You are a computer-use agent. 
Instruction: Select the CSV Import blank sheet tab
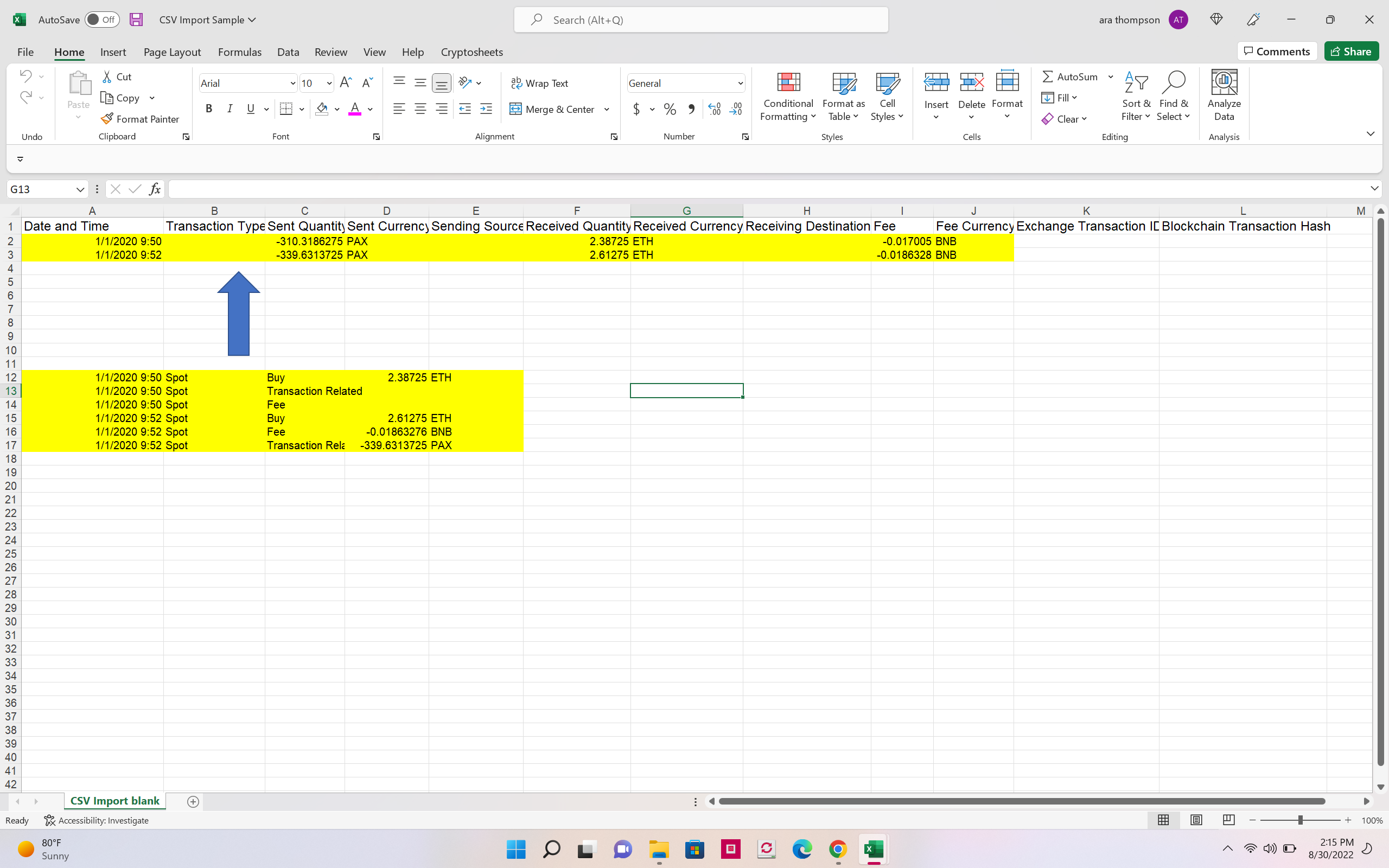[114, 800]
